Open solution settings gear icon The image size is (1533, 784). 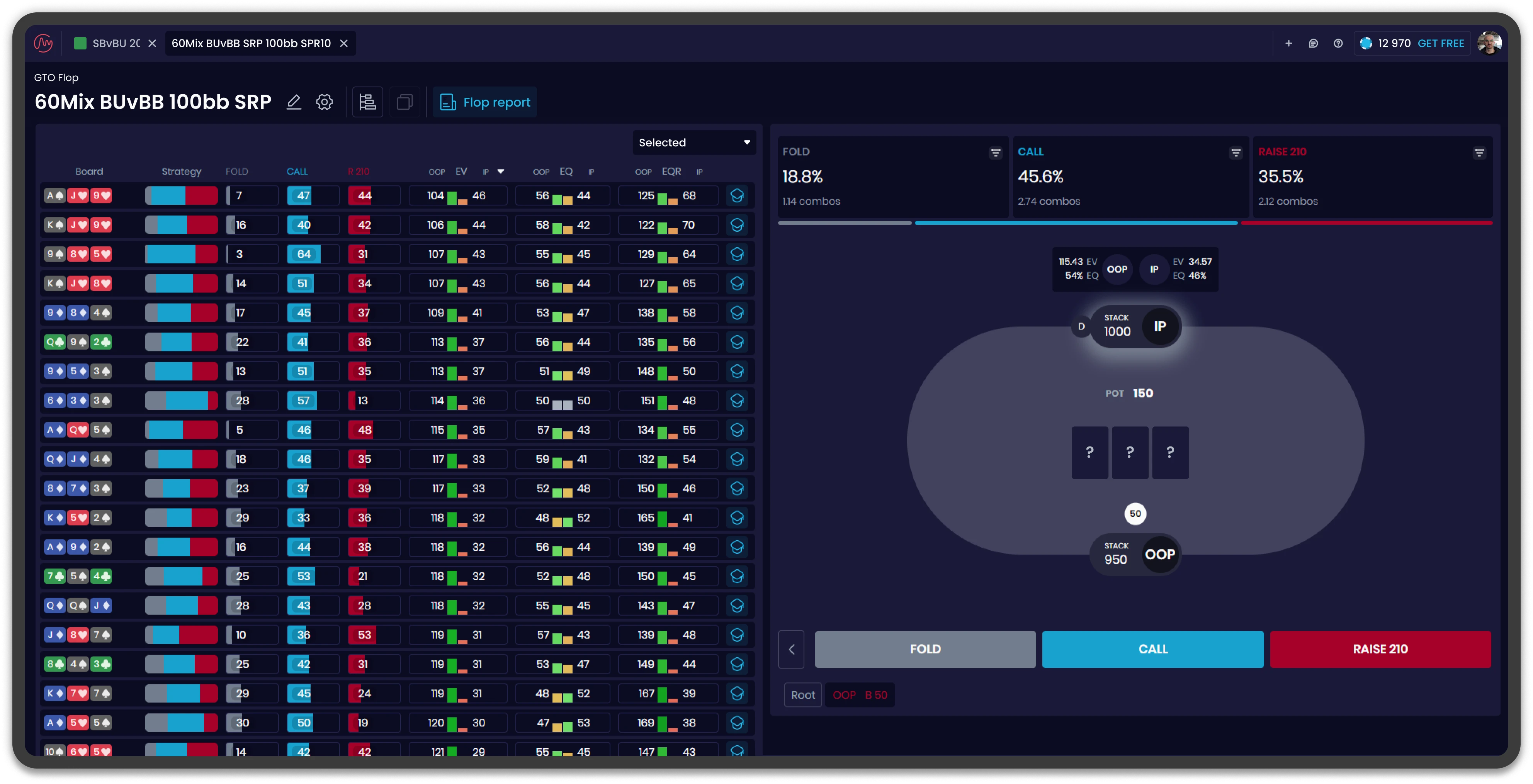tap(325, 102)
